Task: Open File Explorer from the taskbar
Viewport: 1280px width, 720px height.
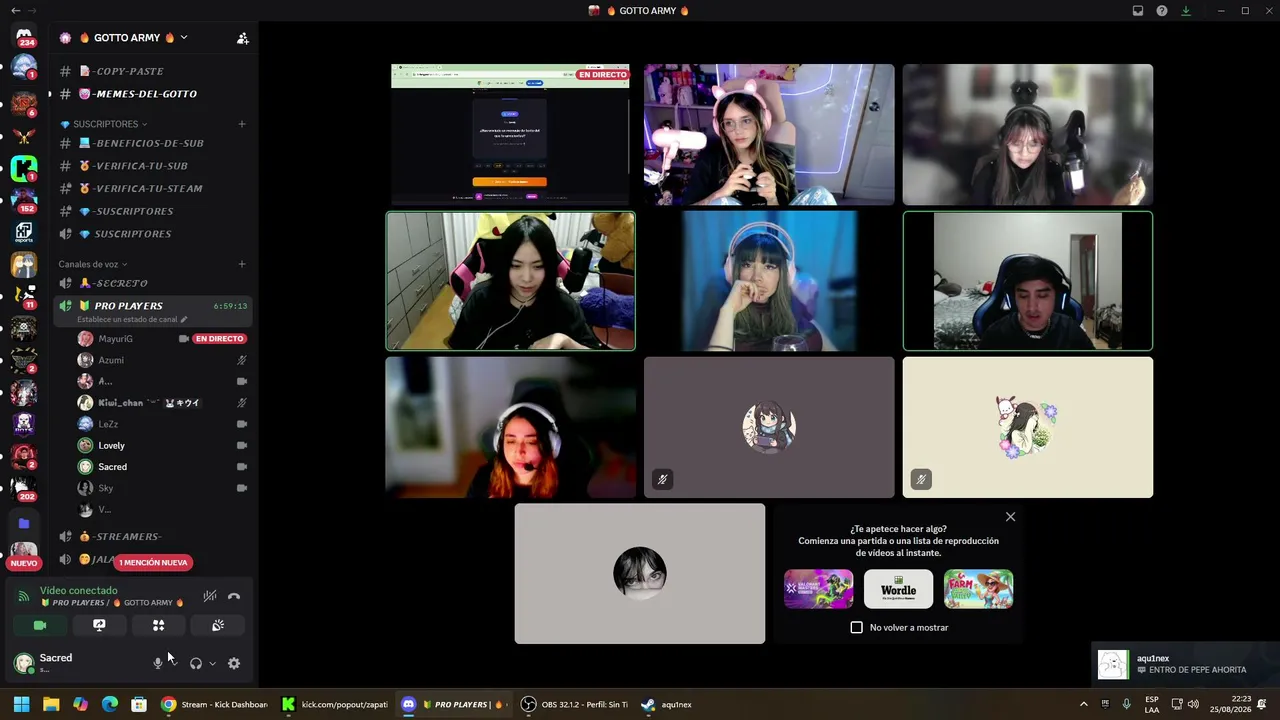Action: [51, 704]
